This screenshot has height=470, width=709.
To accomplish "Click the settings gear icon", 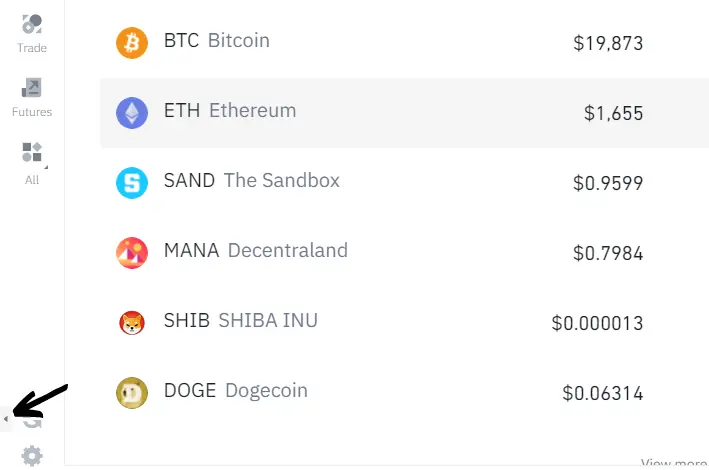I will click(32, 456).
